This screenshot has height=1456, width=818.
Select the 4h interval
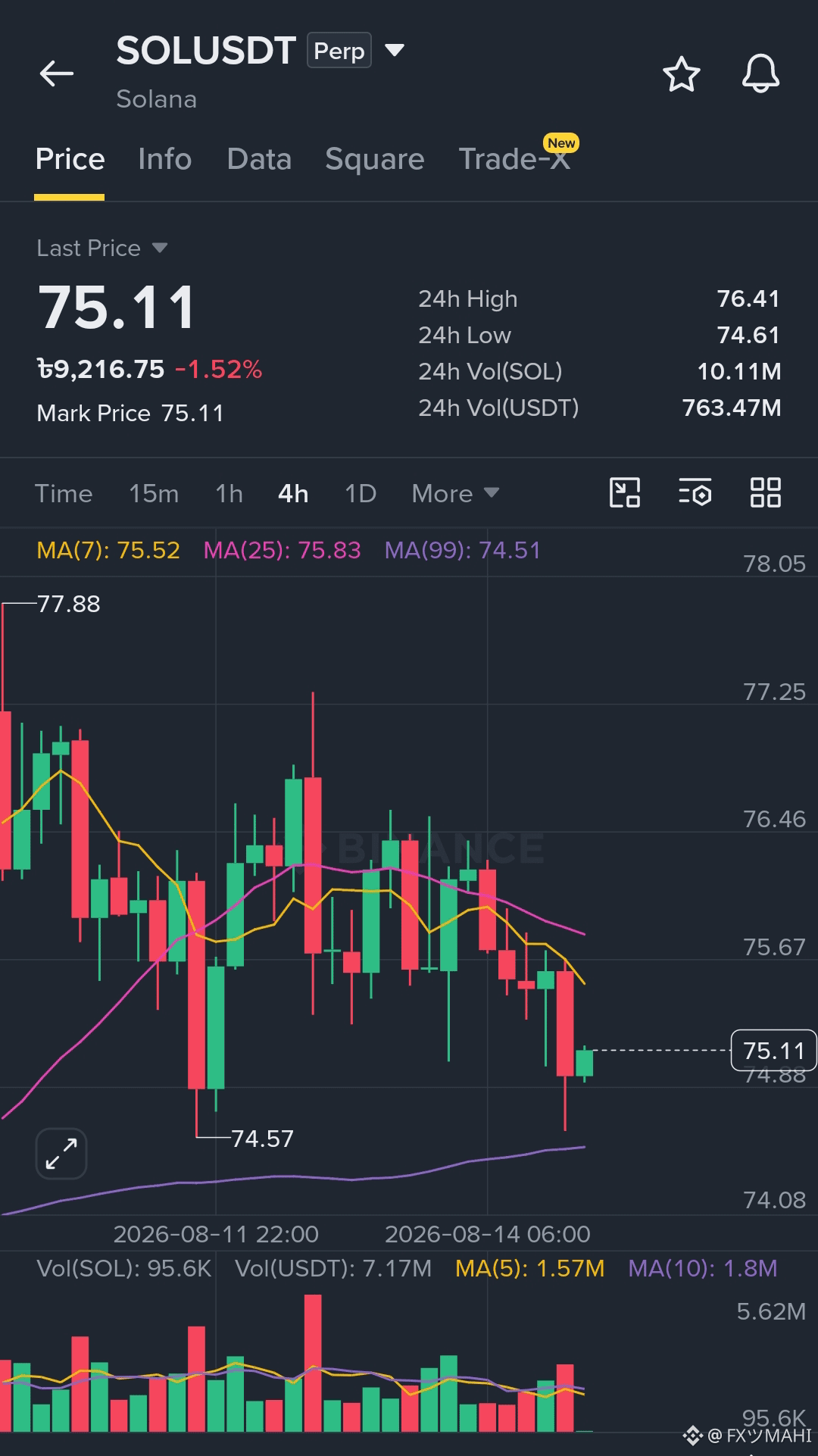pos(293,494)
